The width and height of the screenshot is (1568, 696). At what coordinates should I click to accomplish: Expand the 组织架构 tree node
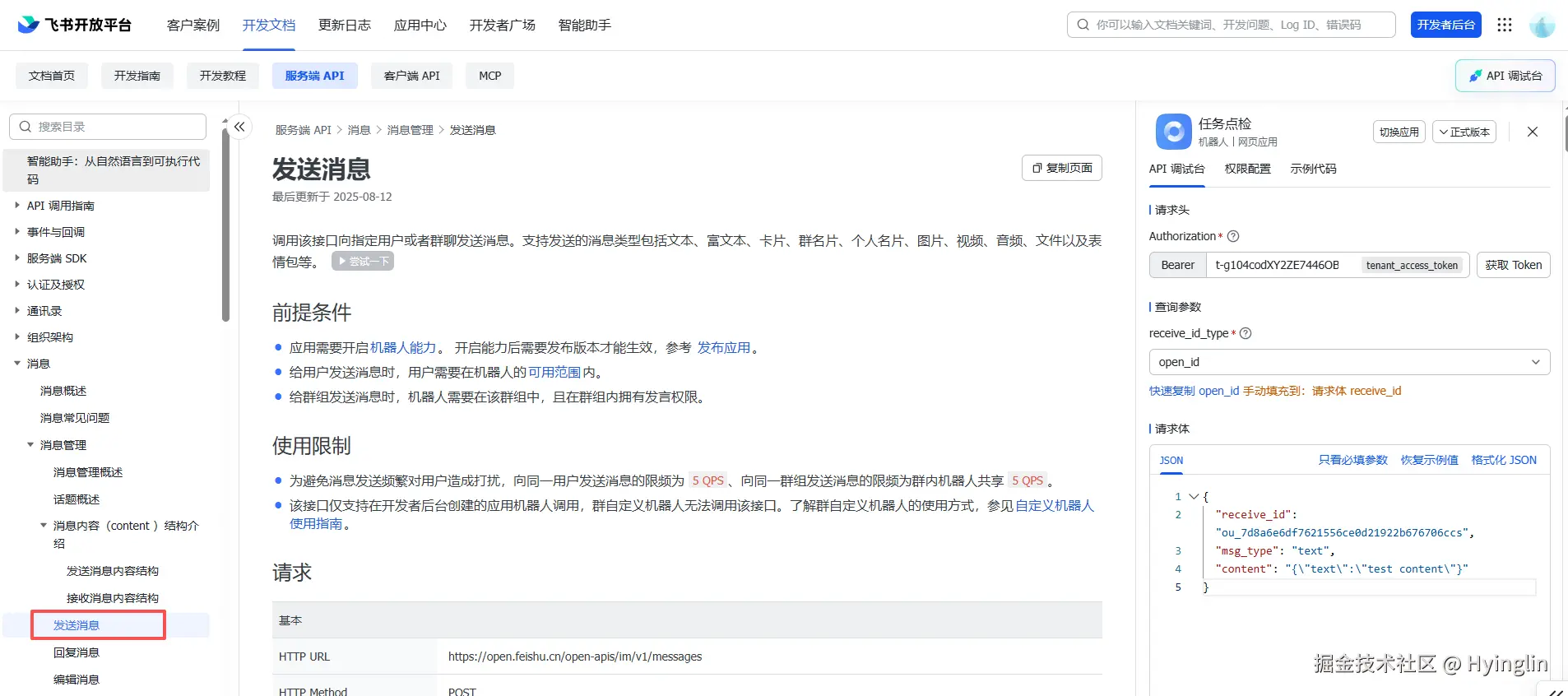click(x=17, y=337)
